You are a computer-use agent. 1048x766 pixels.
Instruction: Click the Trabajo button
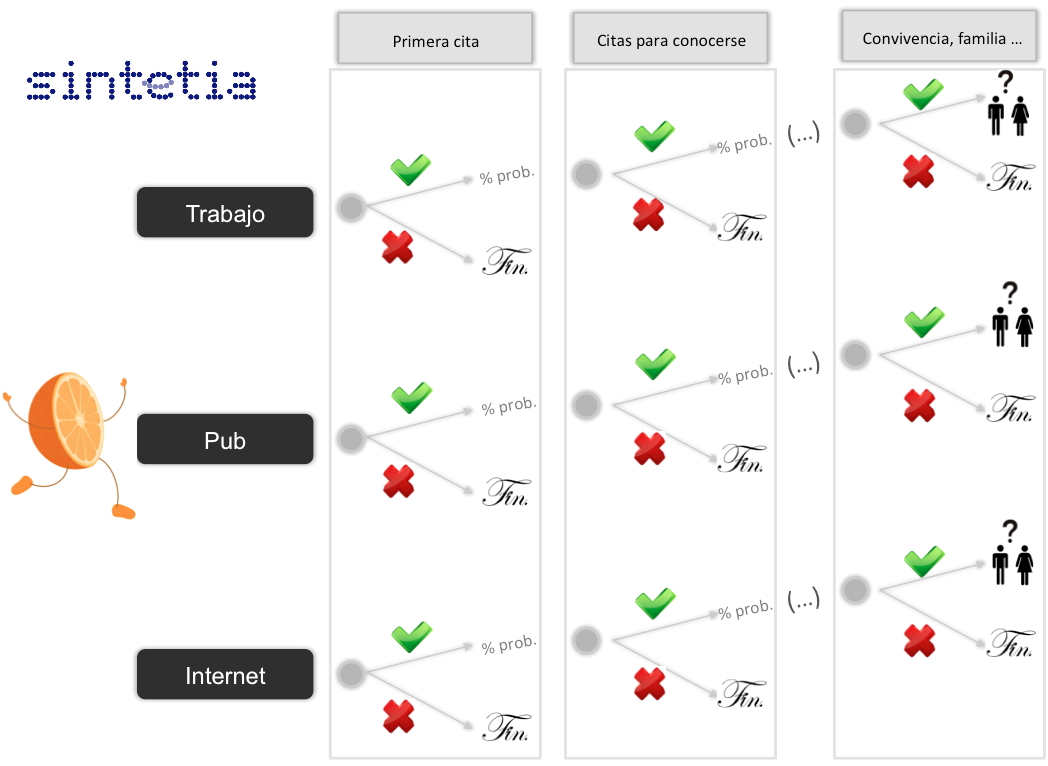[225, 213]
